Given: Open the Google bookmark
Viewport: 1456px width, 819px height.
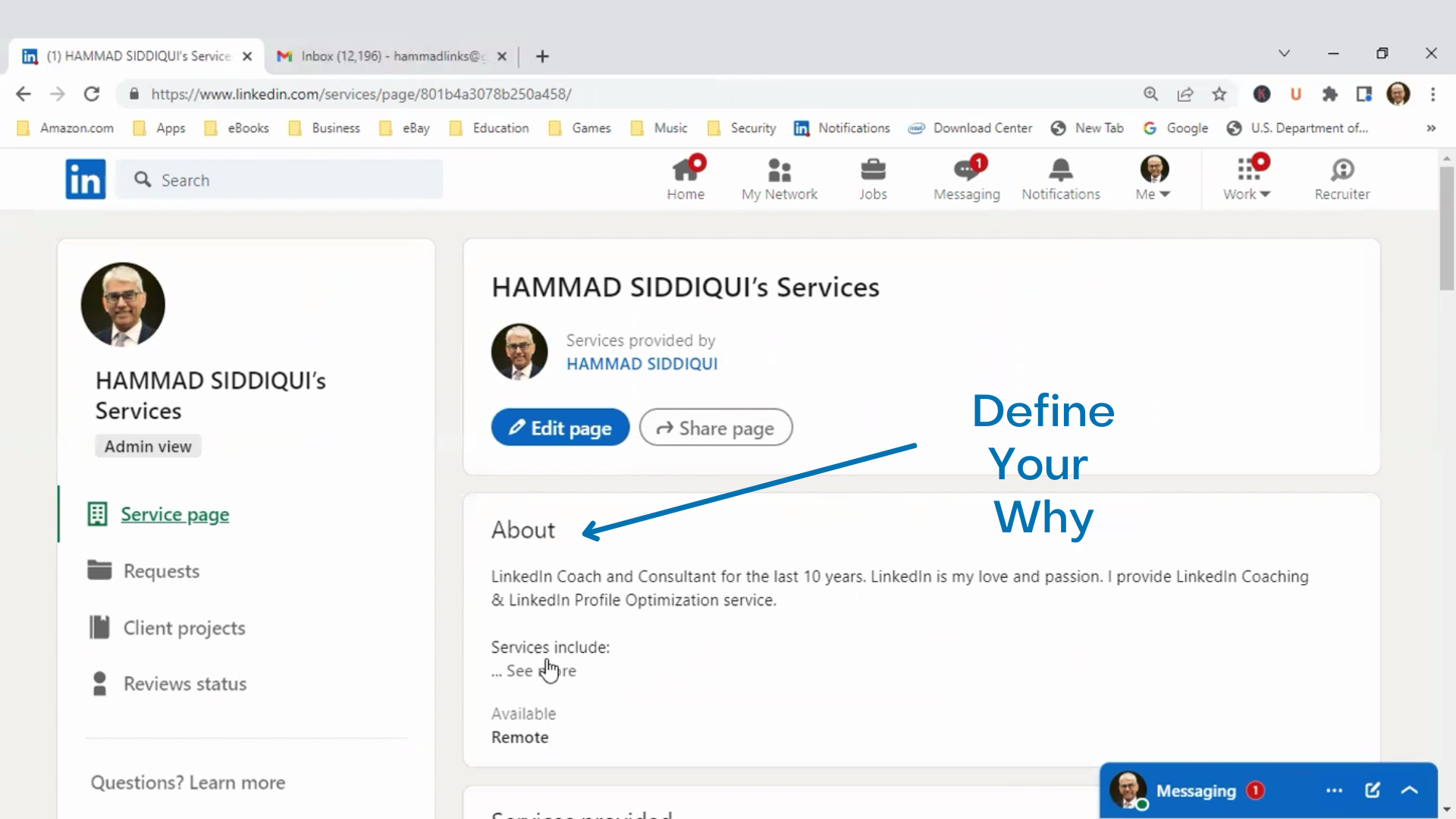Looking at the screenshot, I should pyautogui.click(x=1175, y=128).
